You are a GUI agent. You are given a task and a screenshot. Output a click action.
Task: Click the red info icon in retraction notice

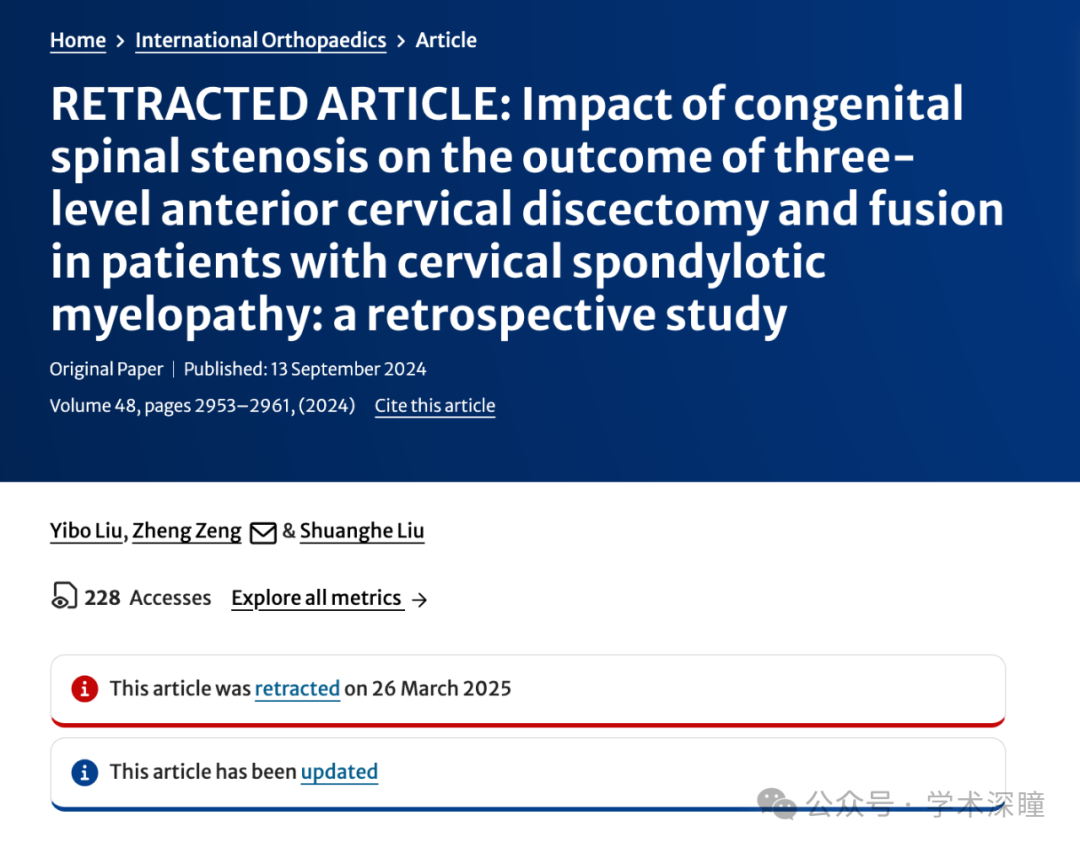[x=85, y=688]
